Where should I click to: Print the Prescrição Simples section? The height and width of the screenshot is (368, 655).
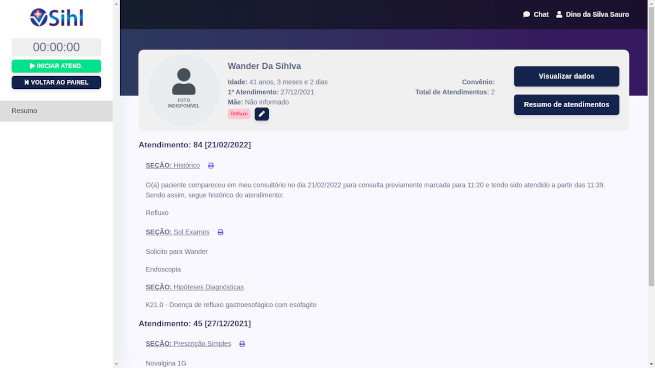(242, 344)
